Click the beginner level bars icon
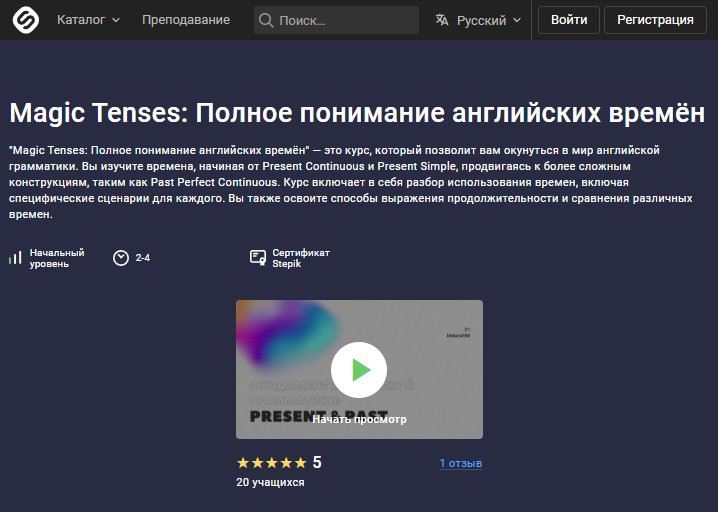718x512 pixels. tap(15, 258)
